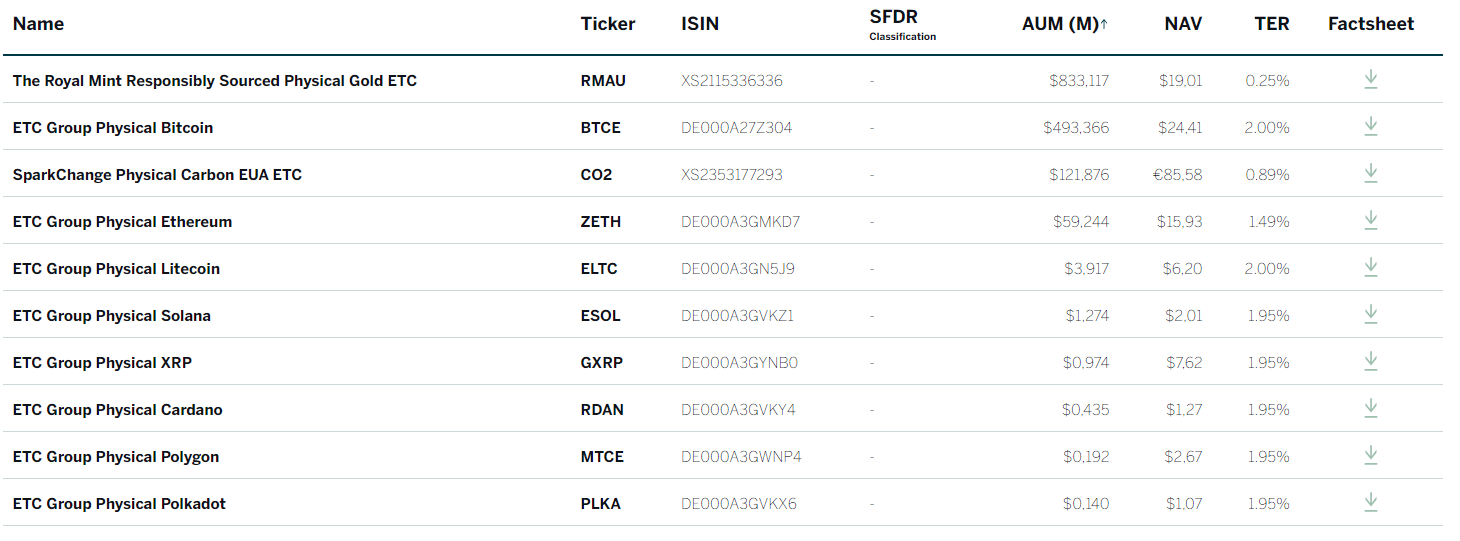Screen dimensions: 1460x541
Task: Download factsheet for Physical Cardano RDAN
Action: click(x=1371, y=408)
